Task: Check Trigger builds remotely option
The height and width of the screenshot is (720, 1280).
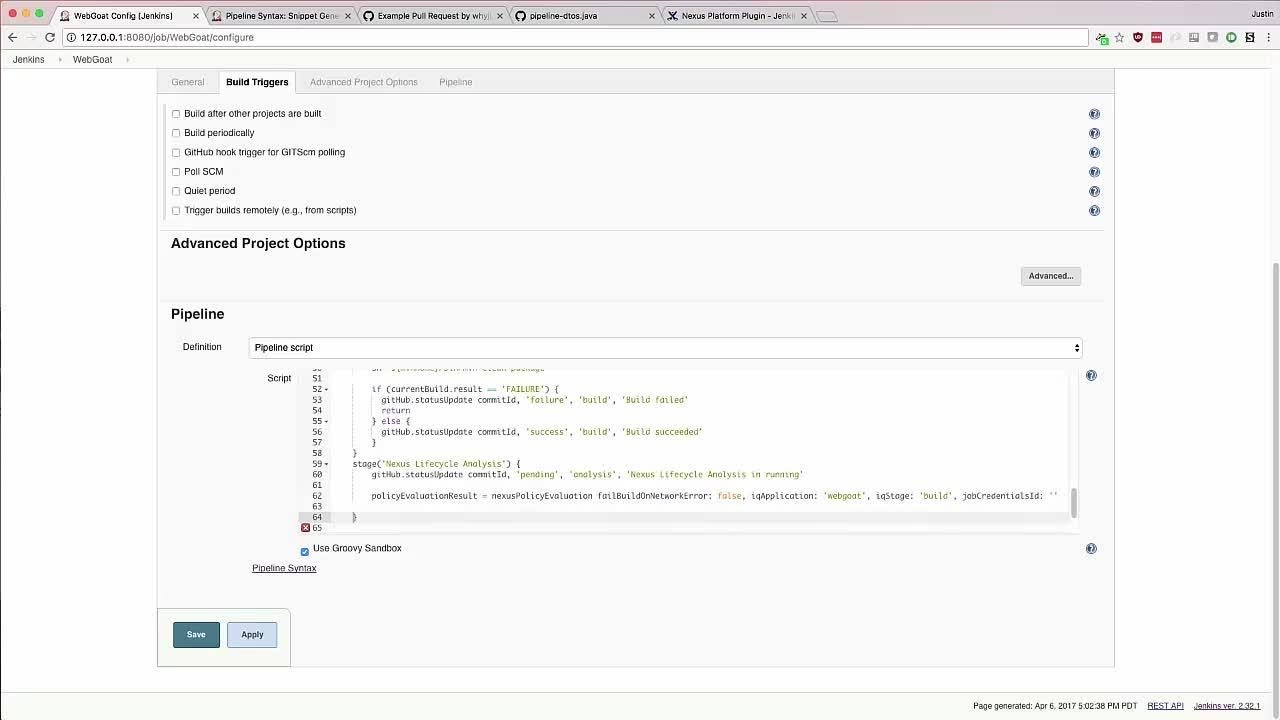Action: [176, 211]
